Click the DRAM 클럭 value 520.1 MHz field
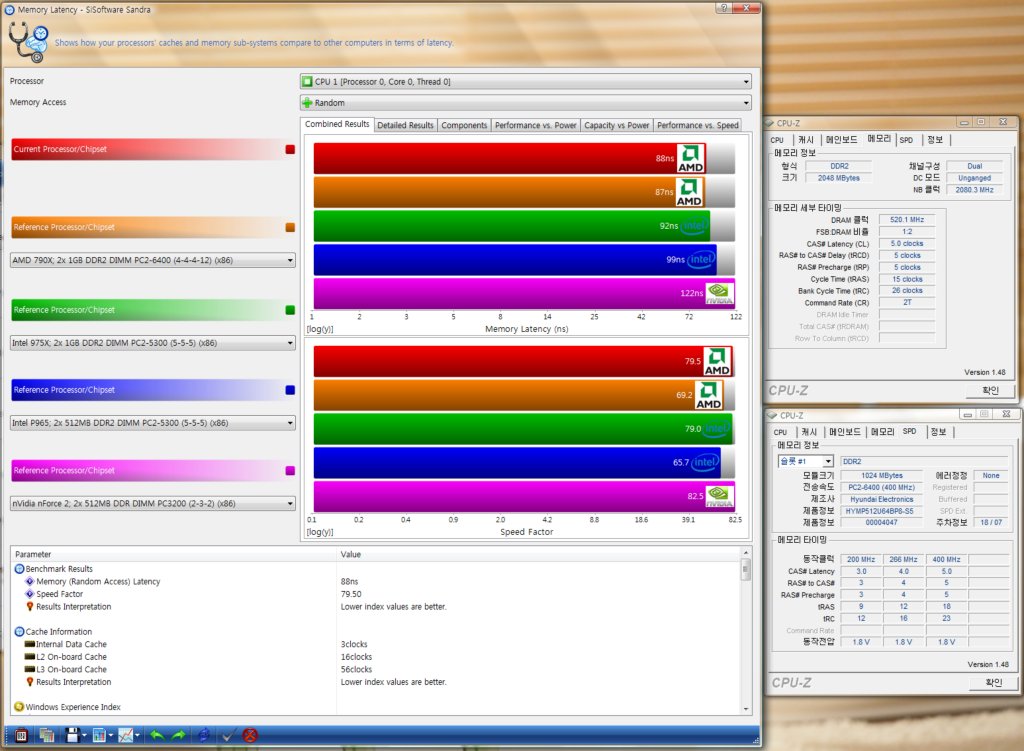Image resolution: width=1024 pixels, height=751 pixels. pos(907,220)
